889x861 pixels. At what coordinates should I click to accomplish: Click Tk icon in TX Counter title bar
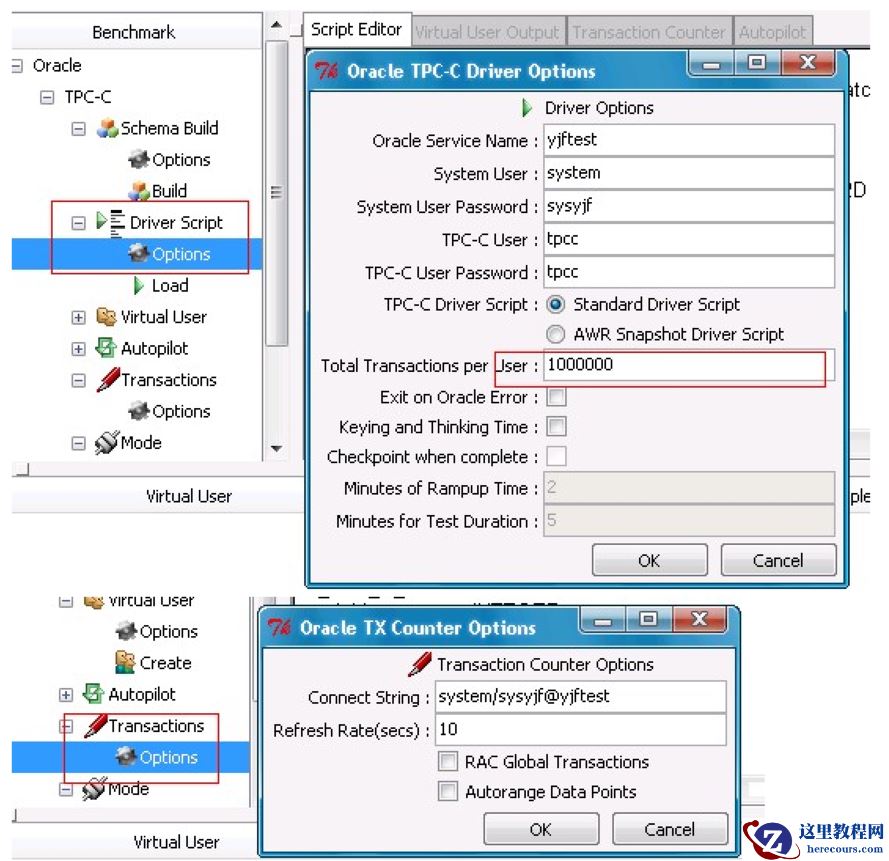[x=279, y=627]
